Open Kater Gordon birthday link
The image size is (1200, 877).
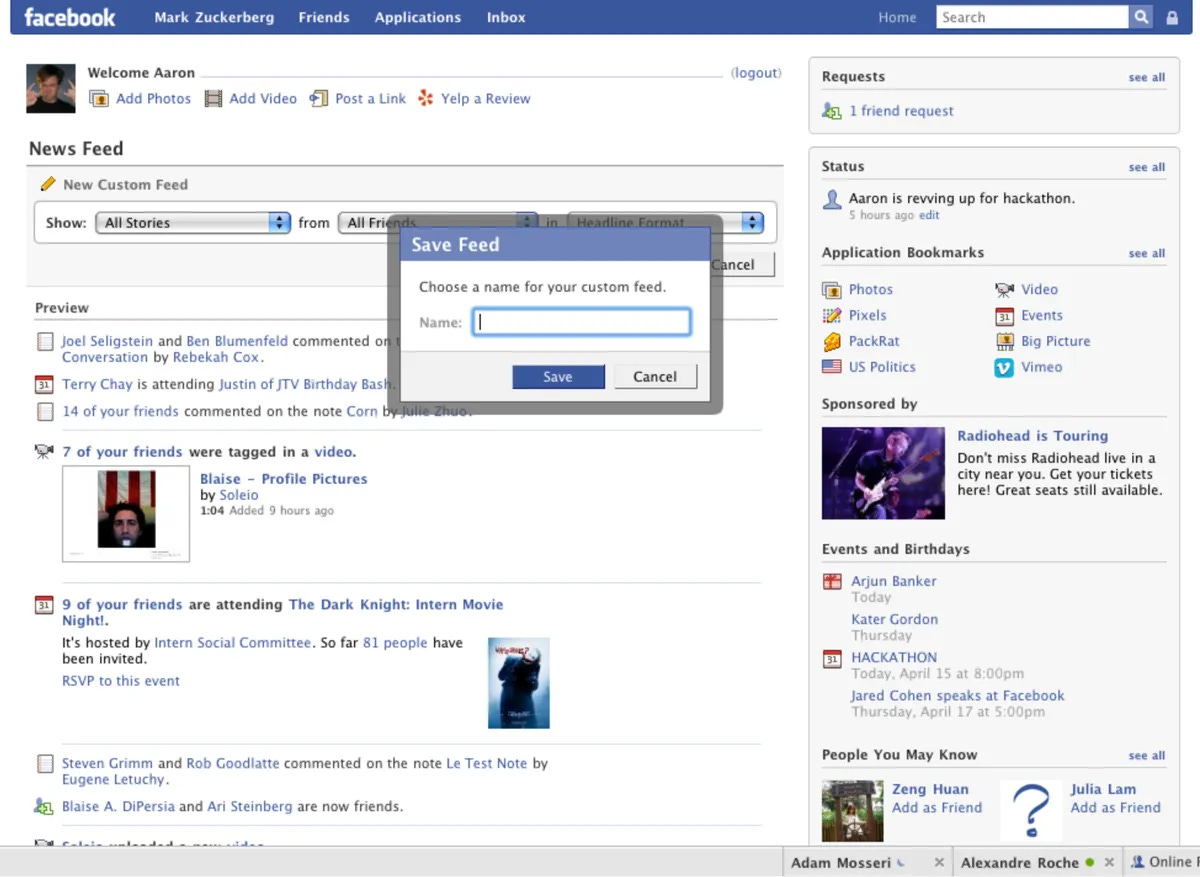895,619
